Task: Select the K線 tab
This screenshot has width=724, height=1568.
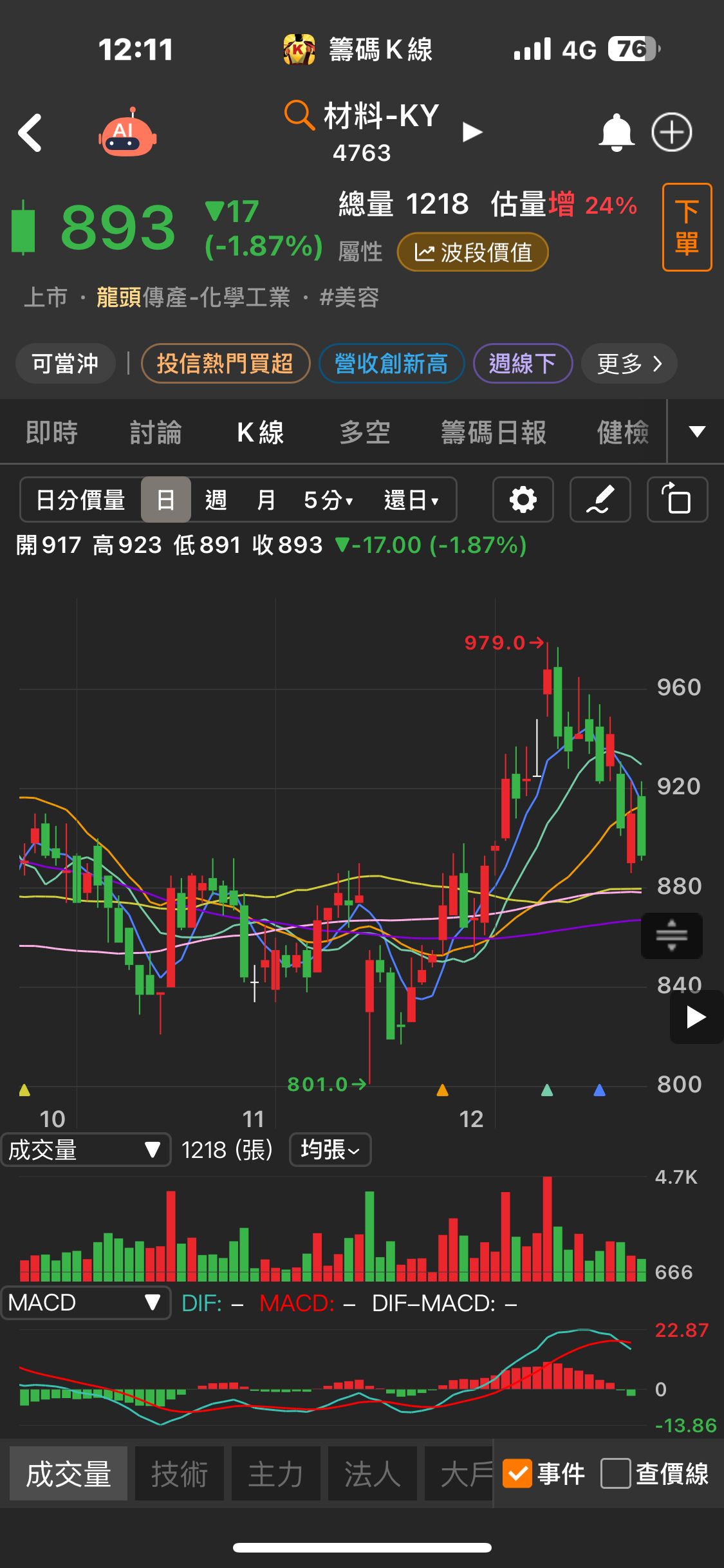Action: pyautogui.click(x=261, y=432)
